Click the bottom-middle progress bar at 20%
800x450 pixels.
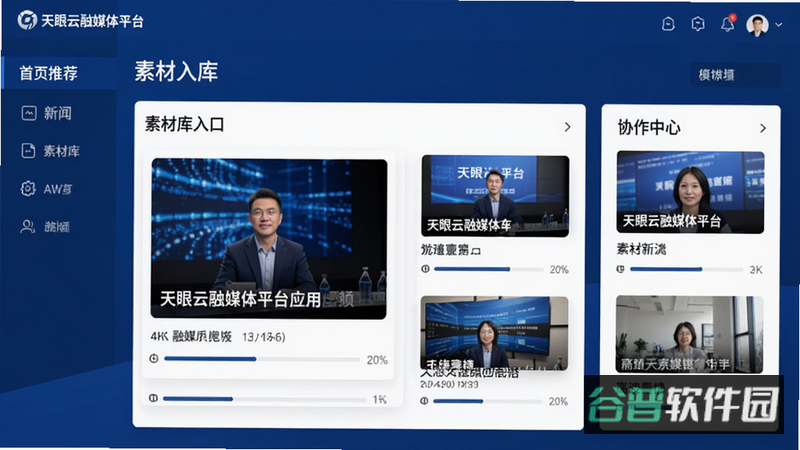pos(487,401)
